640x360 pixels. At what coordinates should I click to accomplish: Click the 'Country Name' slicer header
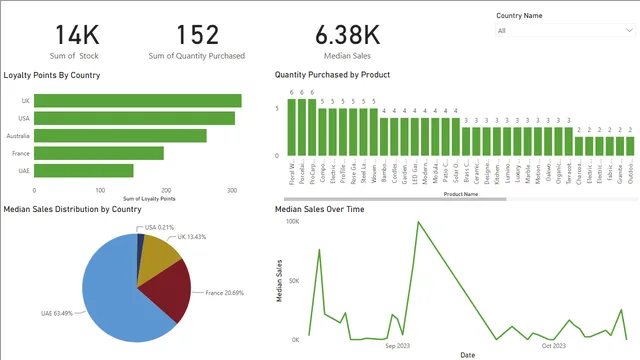coord(519,16)
